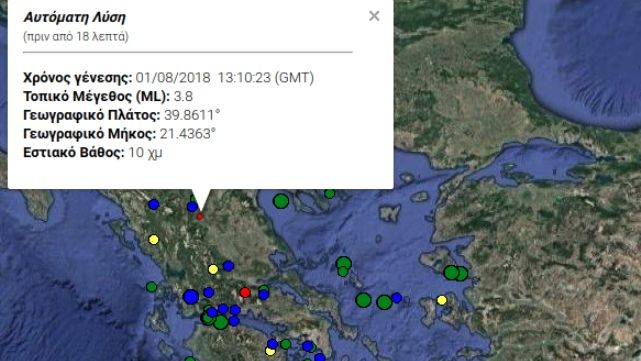Viewport: 641px width, 361px height.
Task: Click the local magnitude value '3.8'
Action: tap(183, 96)
